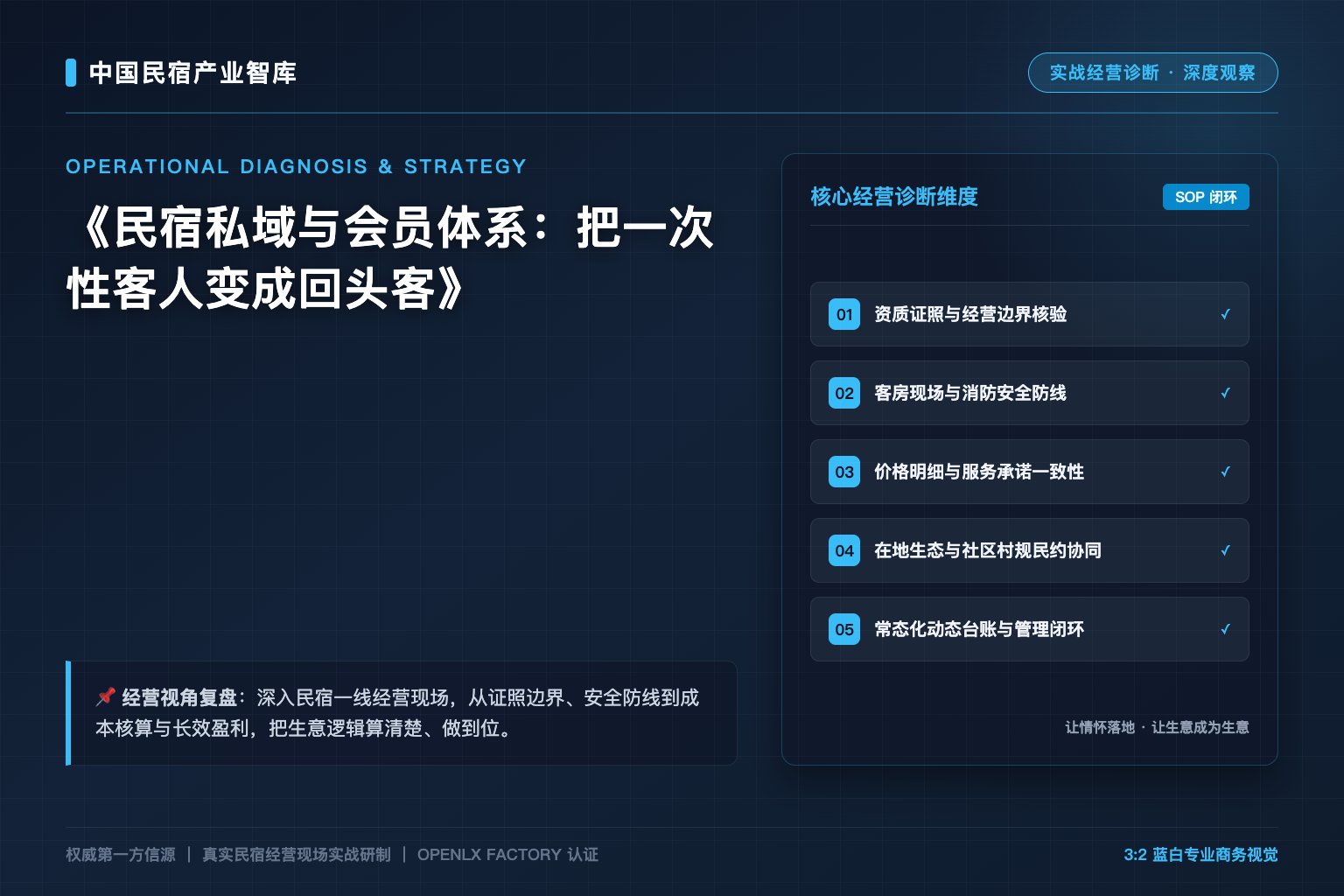Click the 01 number badge
This screenshot has height=896, width=1344.
tap(844, 314)
